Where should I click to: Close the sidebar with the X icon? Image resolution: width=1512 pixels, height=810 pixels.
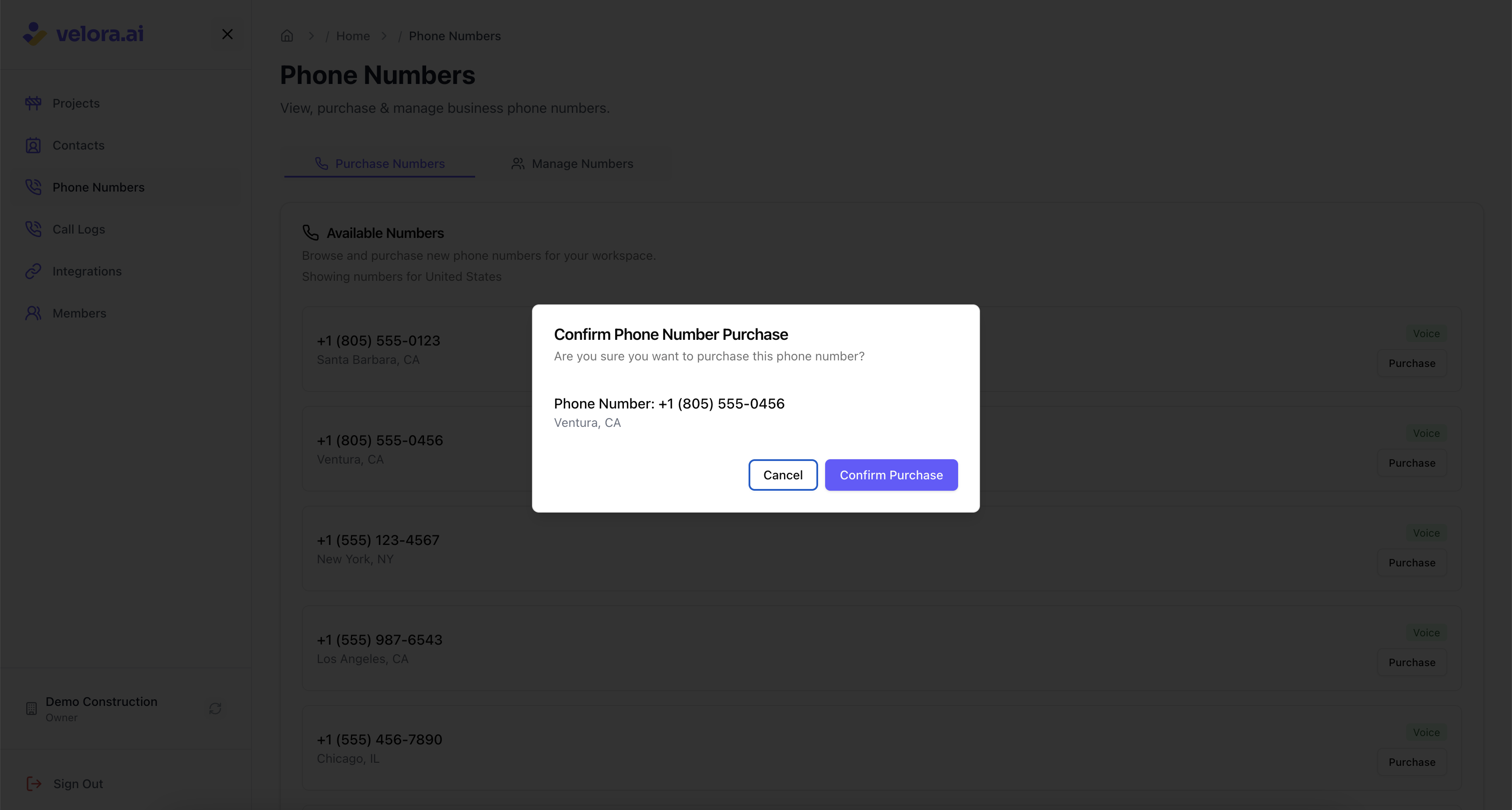point(228,34)
